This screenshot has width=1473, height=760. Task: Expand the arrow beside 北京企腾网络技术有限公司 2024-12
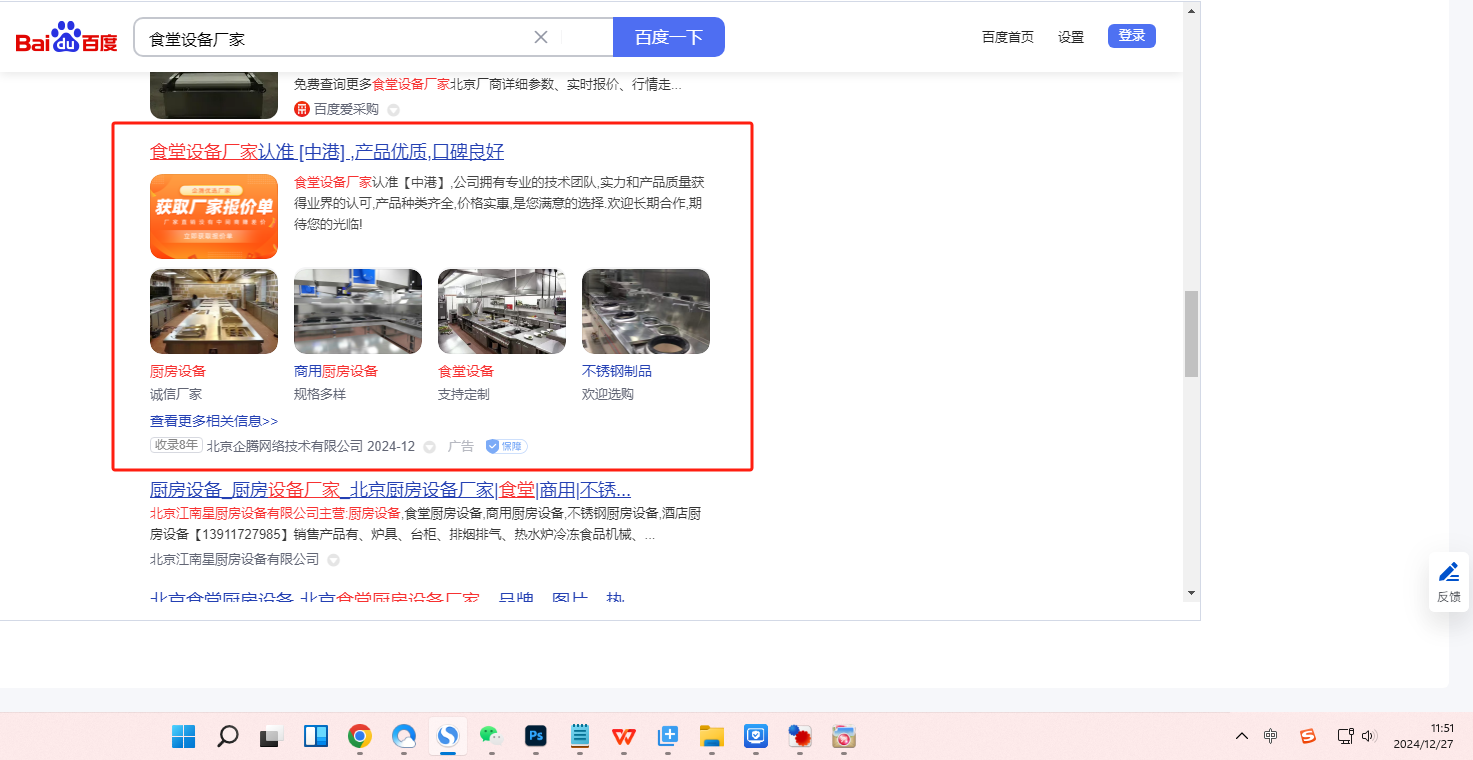430,447
